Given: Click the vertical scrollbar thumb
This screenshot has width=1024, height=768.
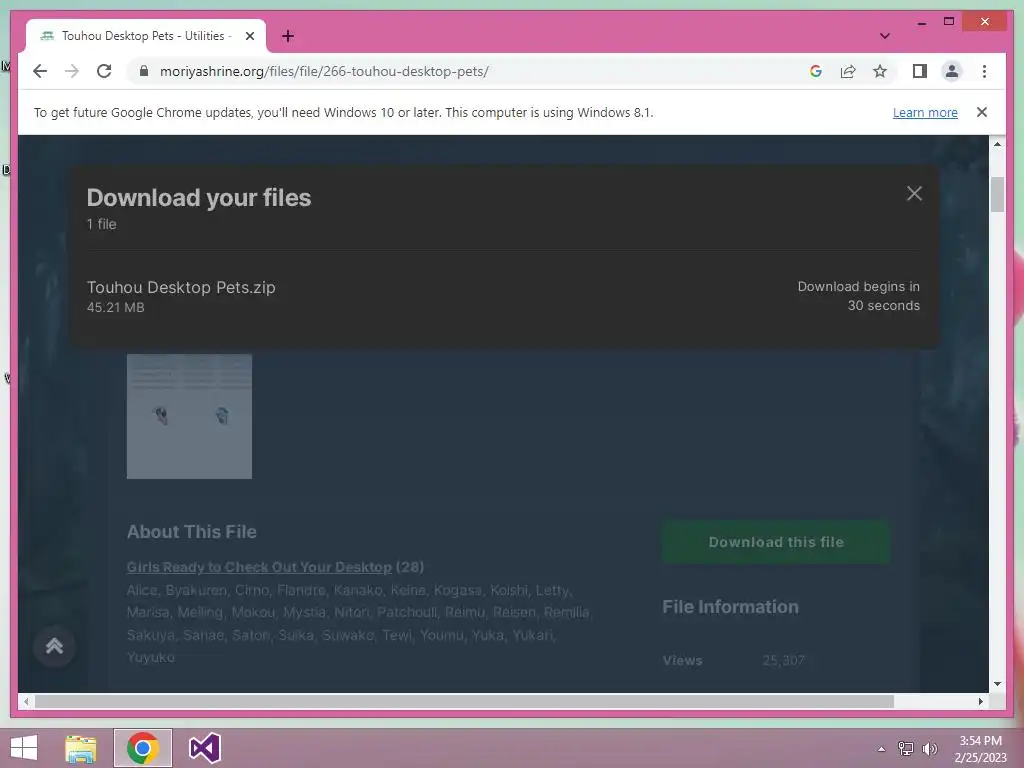Looking at the screenshot, I should click(x=997, y=195).
